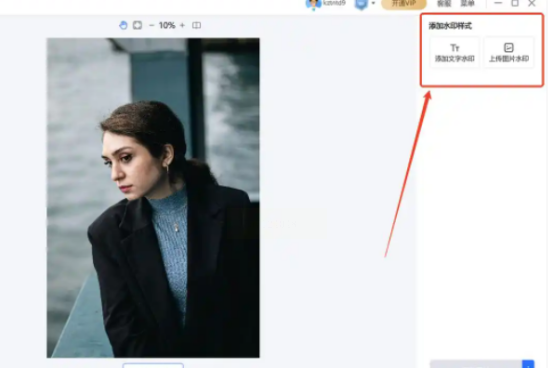Click the outlined button below the photo
This screenshot has width=554, height=368.
pyautogui.click(x=153, y=365)
